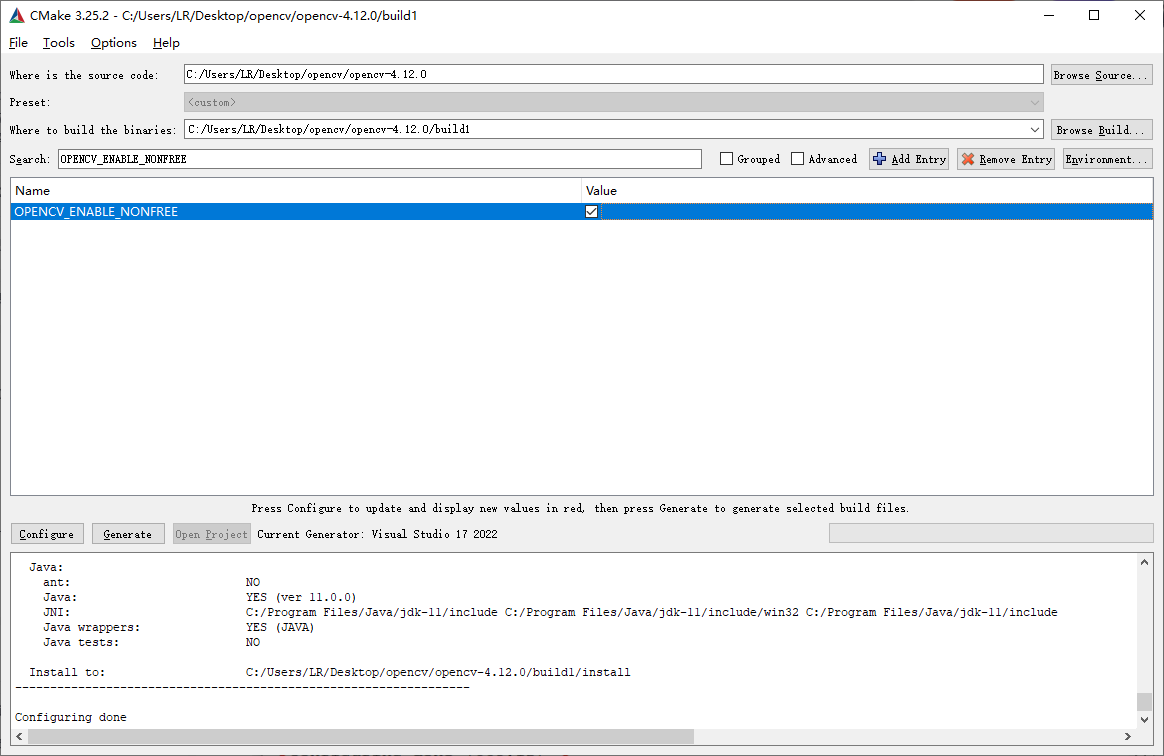
Task: Click the Search field containing OPENCV_ENABLE_NONFREE
Action: (x=379, y=159)
